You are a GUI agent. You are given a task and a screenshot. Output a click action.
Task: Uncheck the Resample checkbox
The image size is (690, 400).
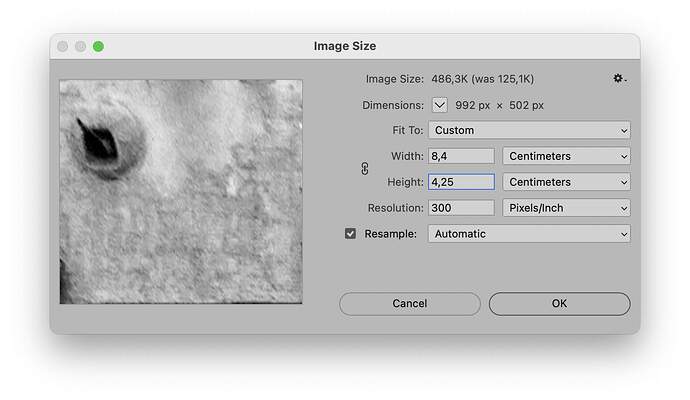coord(350,234)
